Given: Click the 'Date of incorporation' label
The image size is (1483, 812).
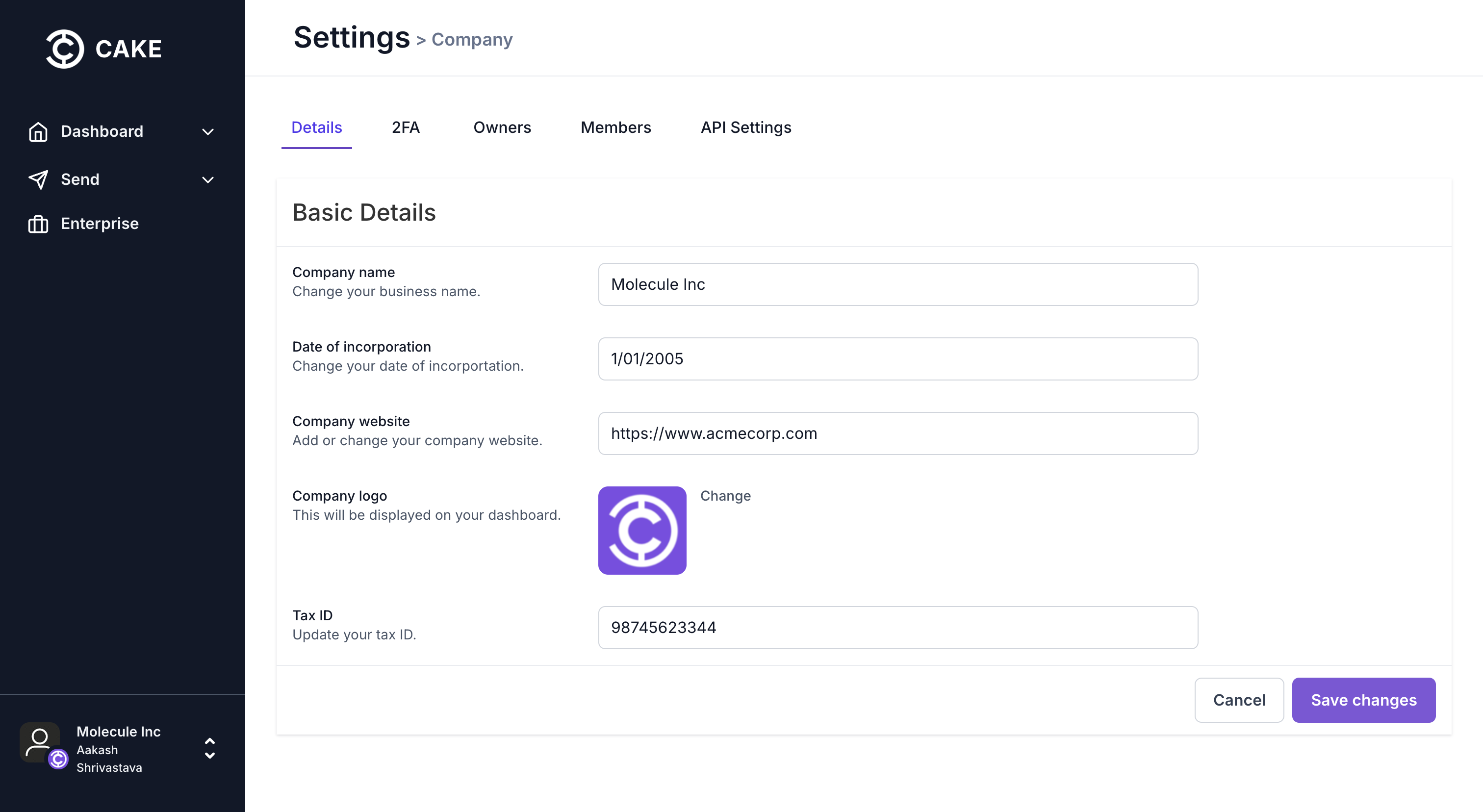Looking at the screenshot, I should 361,347.
